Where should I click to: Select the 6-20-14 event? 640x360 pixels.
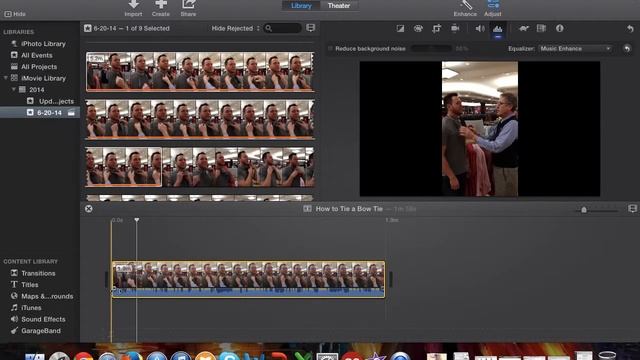(x=40, y=113)
